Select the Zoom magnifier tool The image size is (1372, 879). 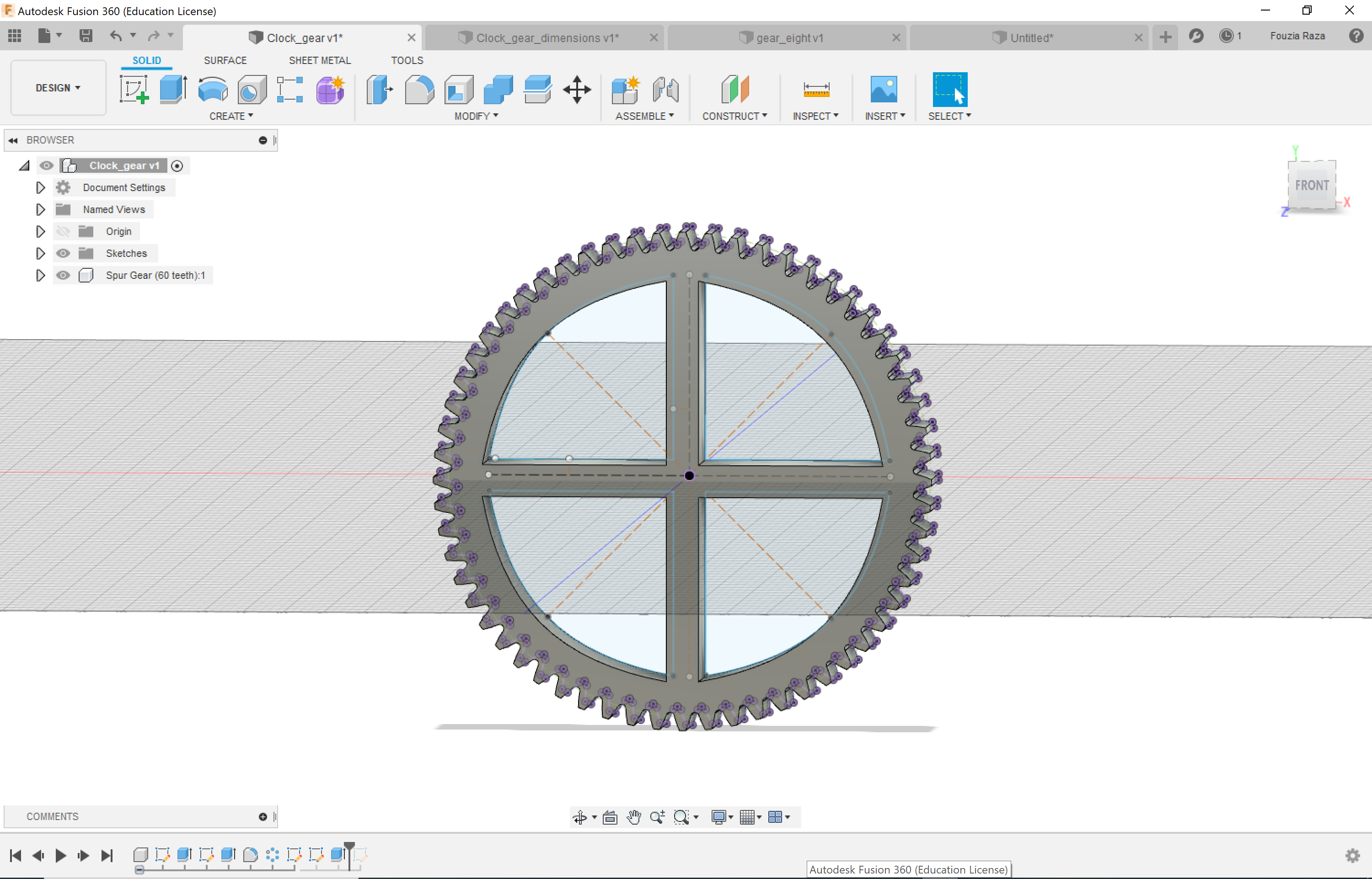[658, 817]
